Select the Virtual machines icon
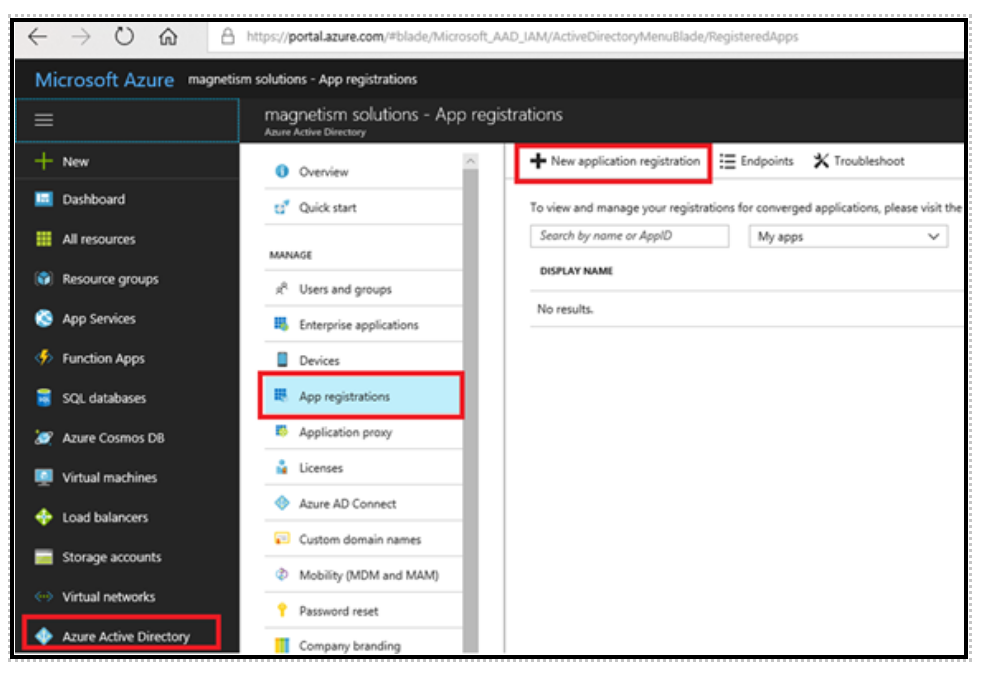Image resolution: width=984 pixels, height=682 pixels. pyautogui.click(x=43, y=478)
